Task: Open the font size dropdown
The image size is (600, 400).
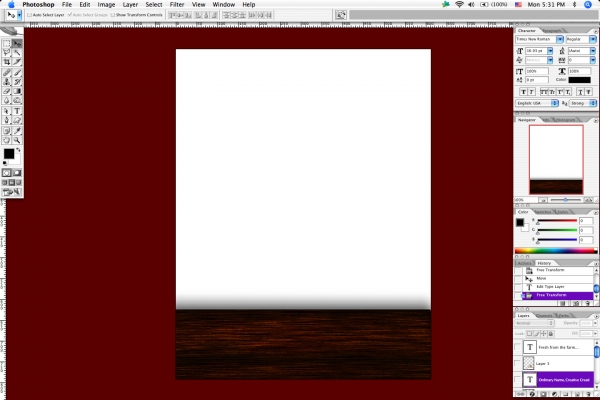Action: (550, 51)
